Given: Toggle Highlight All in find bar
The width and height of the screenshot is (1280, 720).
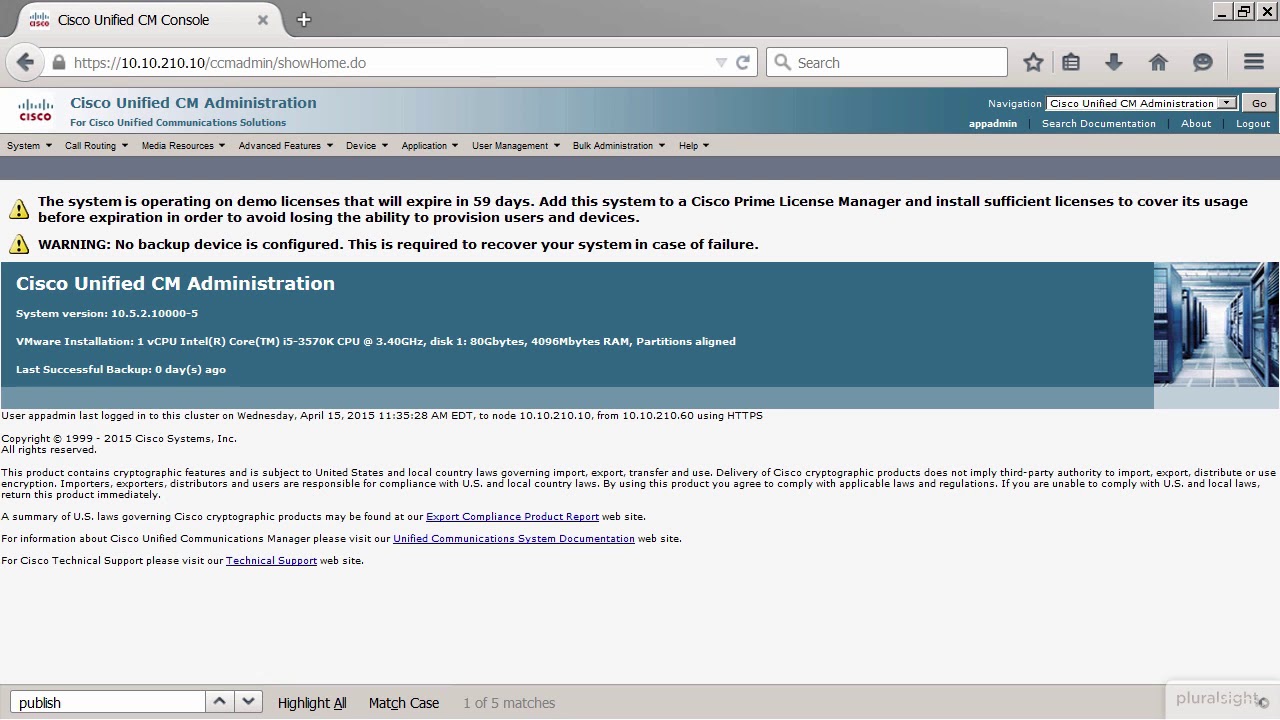Looking at the screenshot, I should [x=312, y=703].
